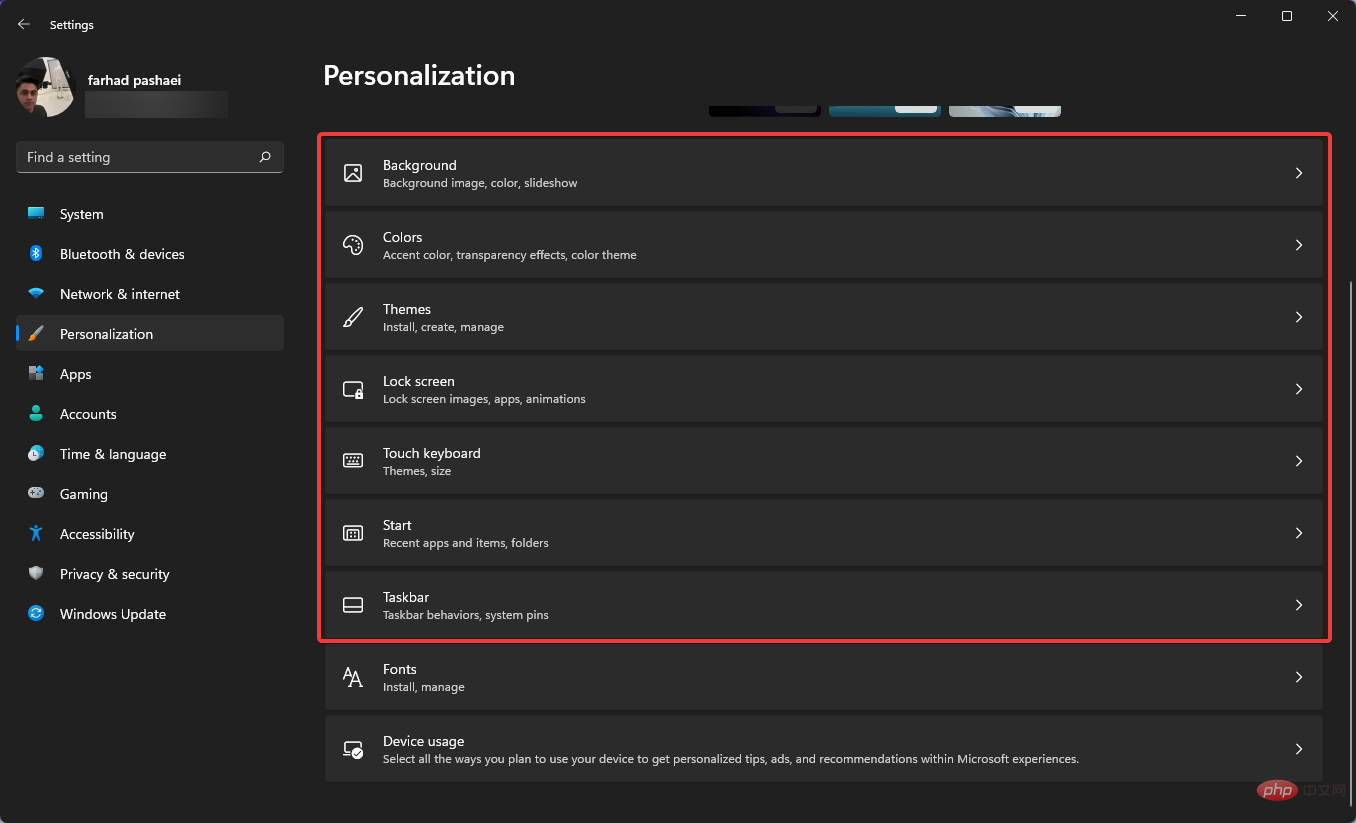Expand the Lock screen row chevron

point(1299,389)
